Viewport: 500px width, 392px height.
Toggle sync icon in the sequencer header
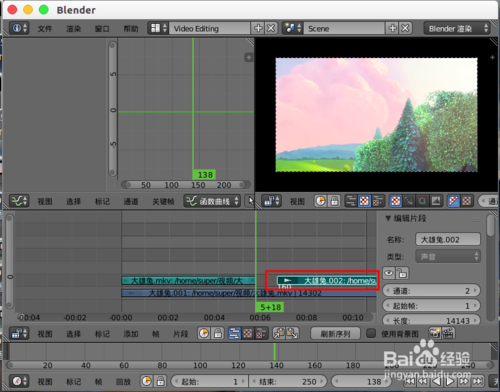tap(204, 333)
